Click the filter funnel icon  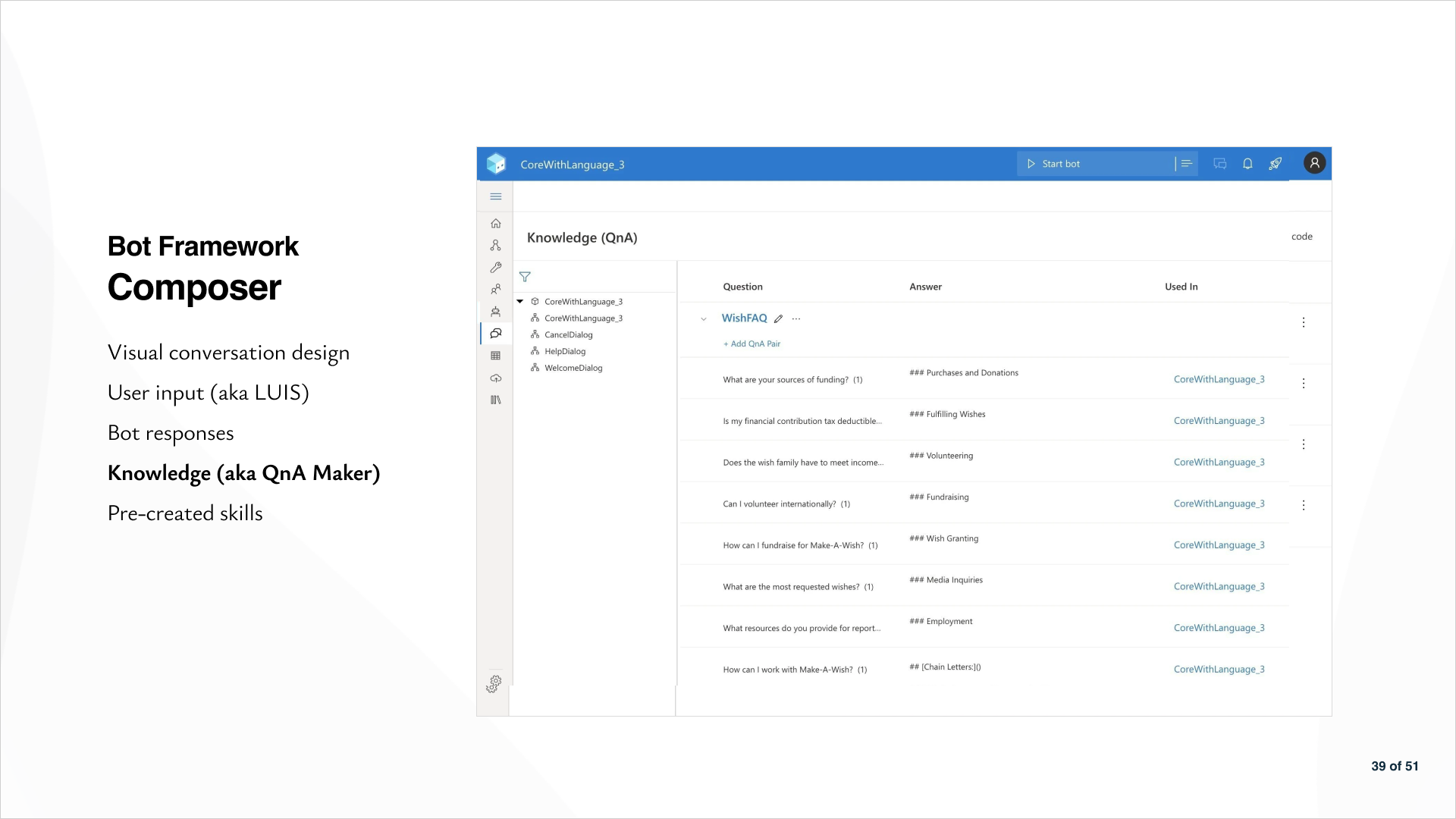coord(525,277)
